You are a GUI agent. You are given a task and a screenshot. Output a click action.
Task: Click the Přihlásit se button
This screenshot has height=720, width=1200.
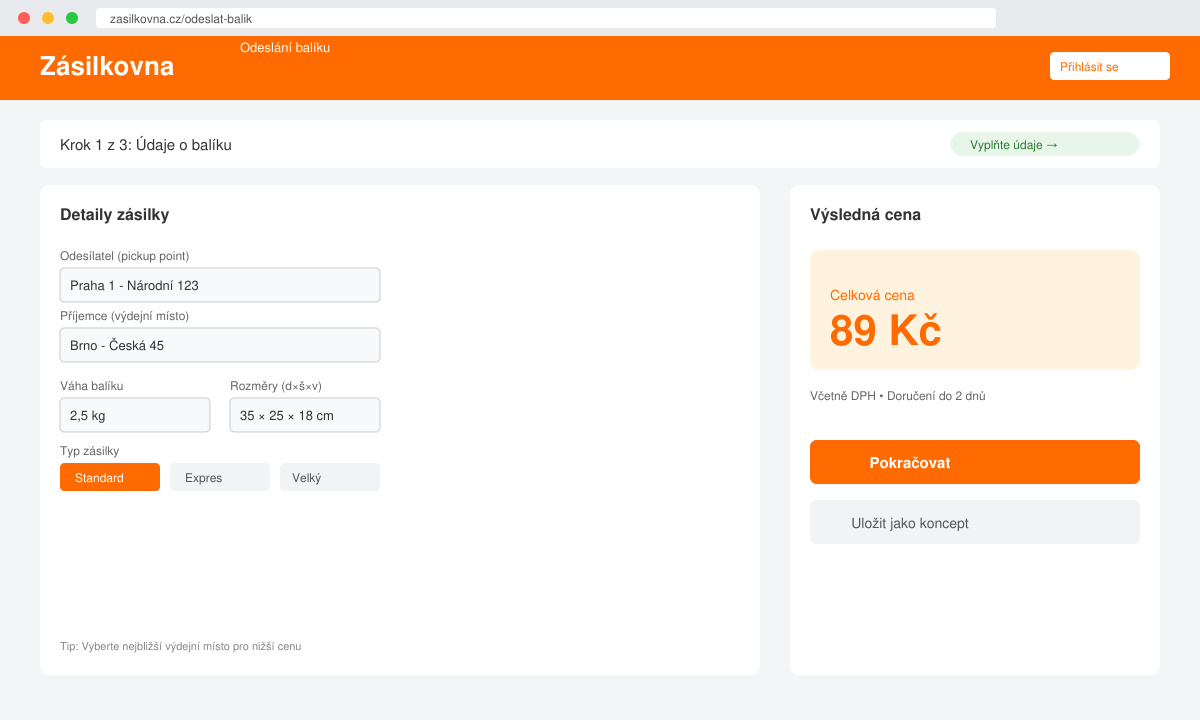(1110, 66)
